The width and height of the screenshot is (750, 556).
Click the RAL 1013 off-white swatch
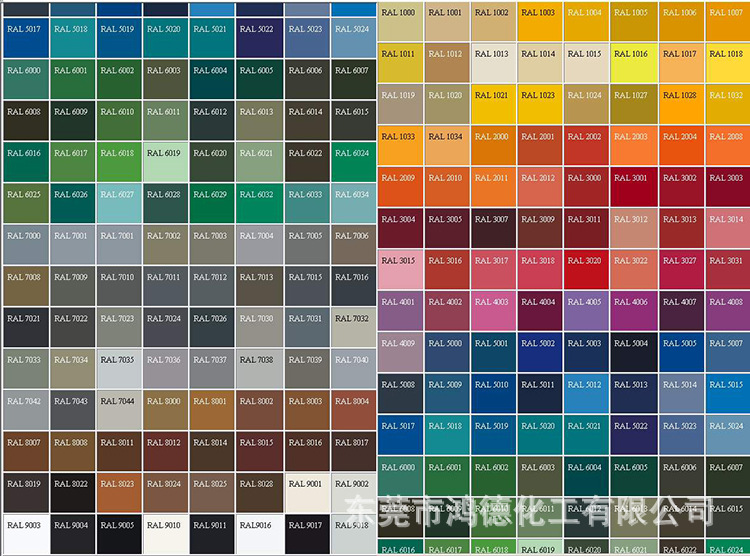coord(493,63)
